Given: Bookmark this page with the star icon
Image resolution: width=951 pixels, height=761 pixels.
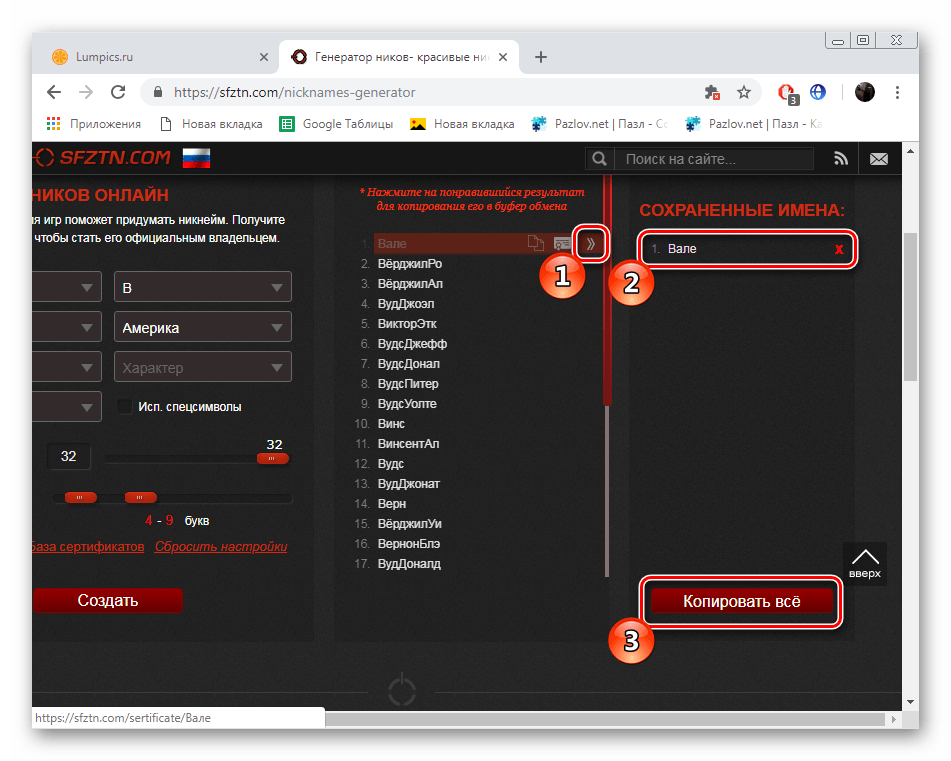Looking at the screenshot, I should [x=744, y=92].
